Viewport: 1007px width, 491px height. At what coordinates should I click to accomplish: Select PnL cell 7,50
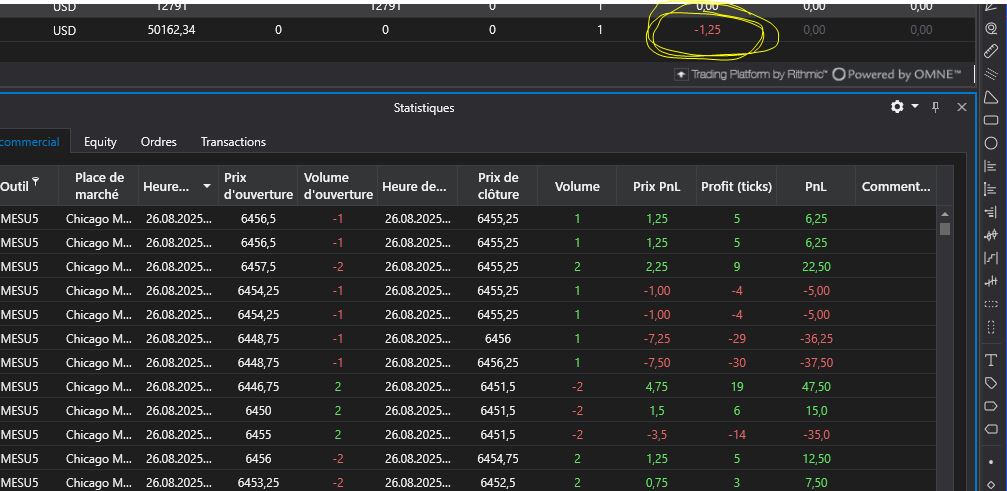tap(816, 483)
